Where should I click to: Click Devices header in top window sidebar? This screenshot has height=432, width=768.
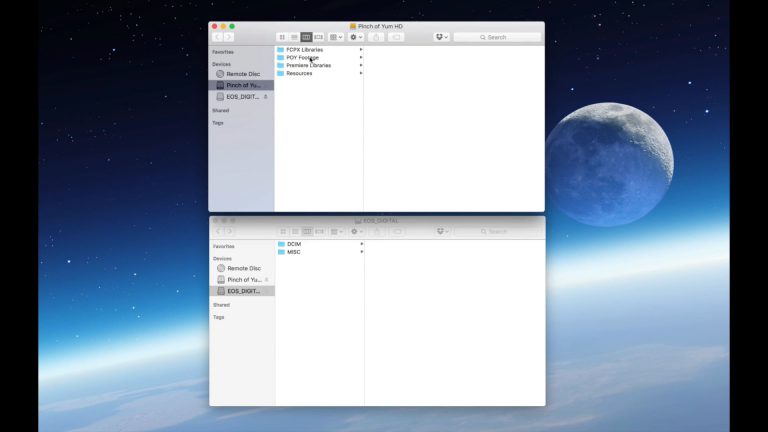221,64
